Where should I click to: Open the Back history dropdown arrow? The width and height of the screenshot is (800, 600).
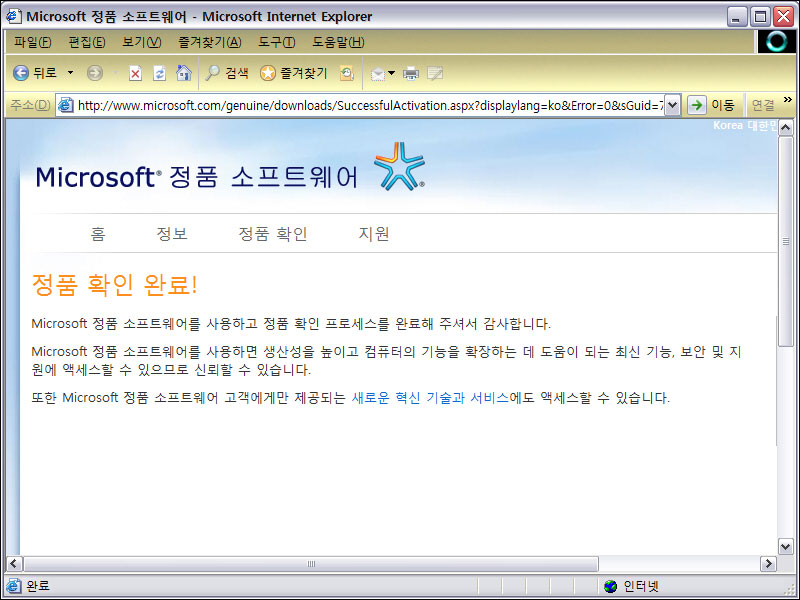click(x=70, y=73)
